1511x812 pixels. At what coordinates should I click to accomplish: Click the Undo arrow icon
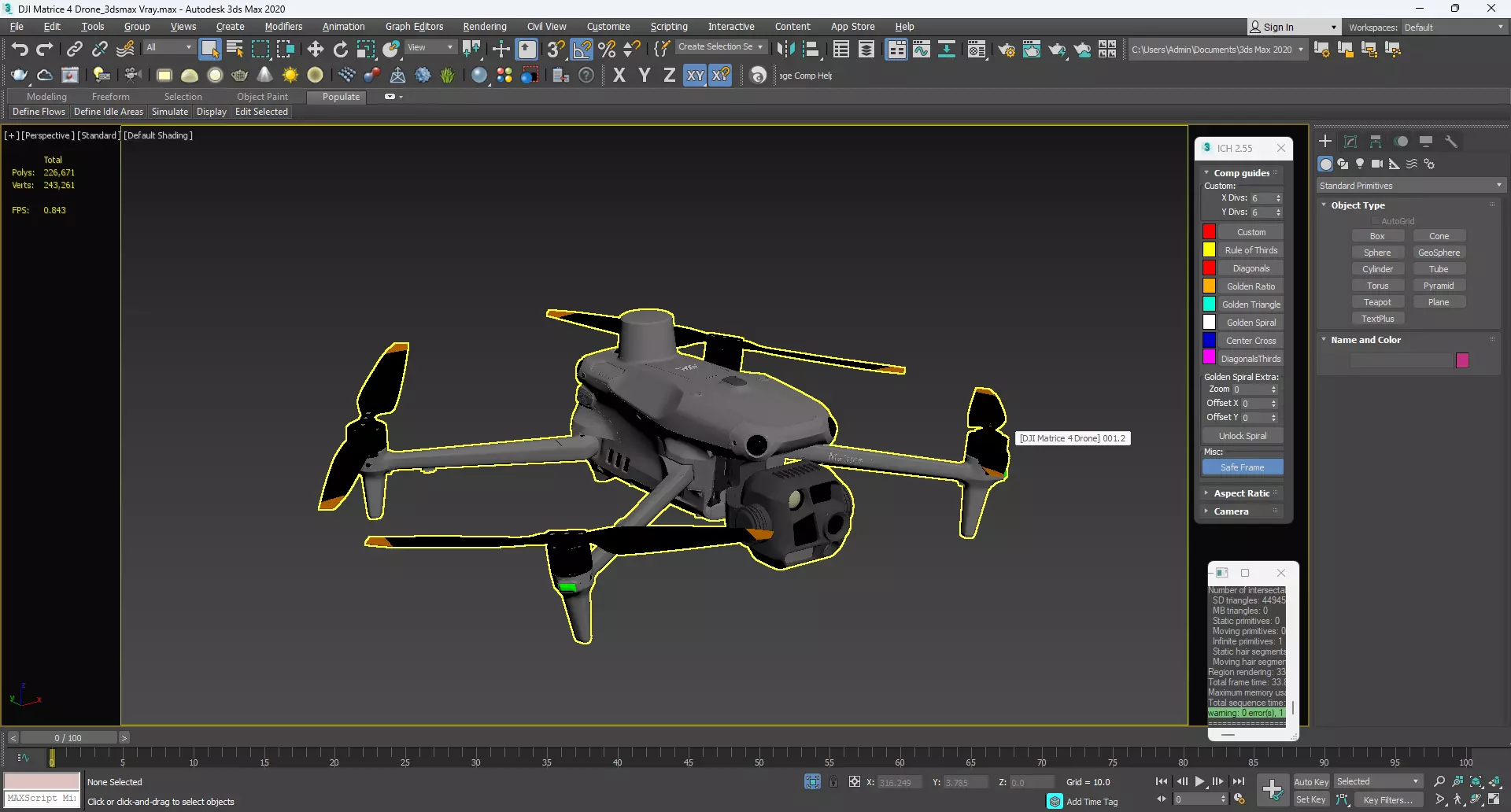20,49
